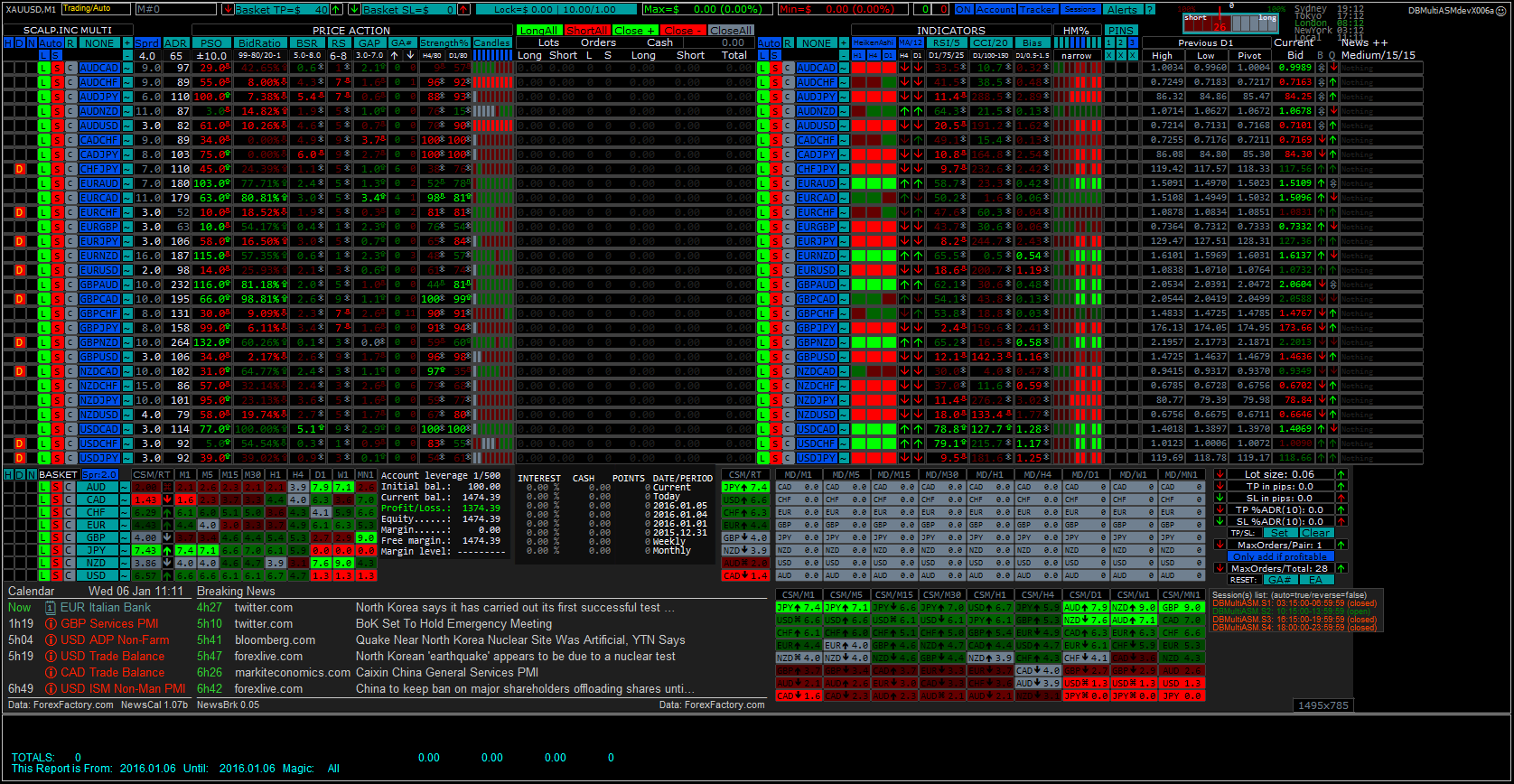Decrease Basket TP using the red down arrow

click(x=227, y=9)
